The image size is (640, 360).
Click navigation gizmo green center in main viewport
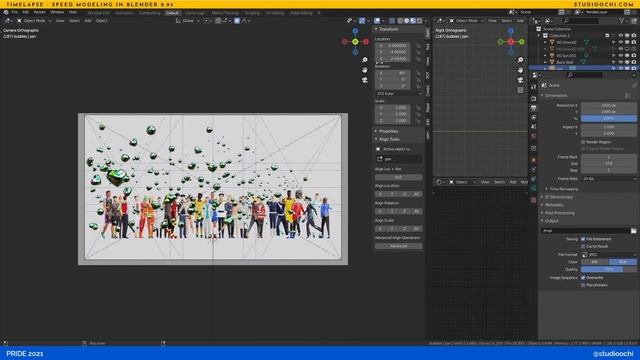(x=355, y=42)
